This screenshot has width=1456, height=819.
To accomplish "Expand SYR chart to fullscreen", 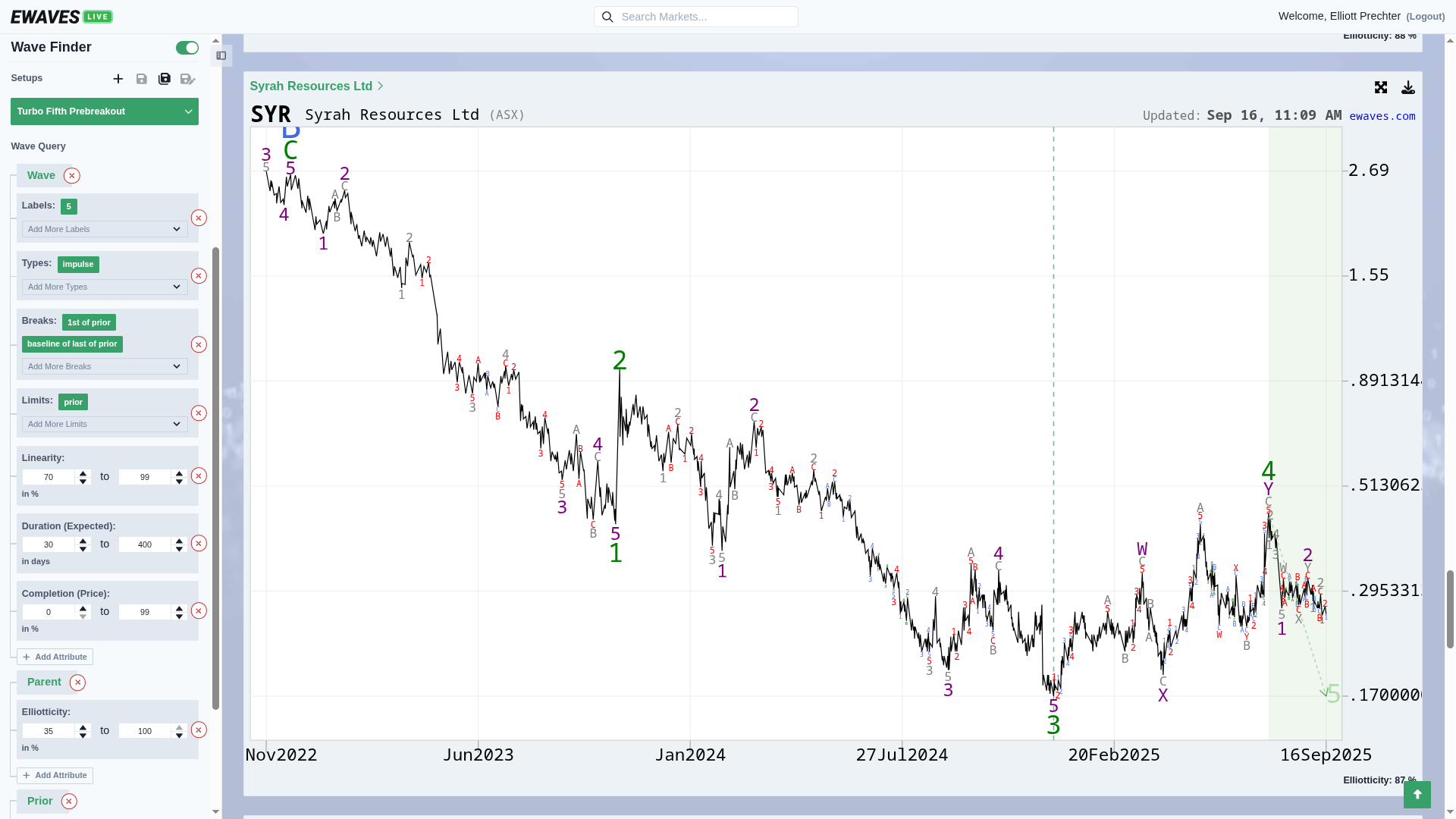I will pos(1381,88).
